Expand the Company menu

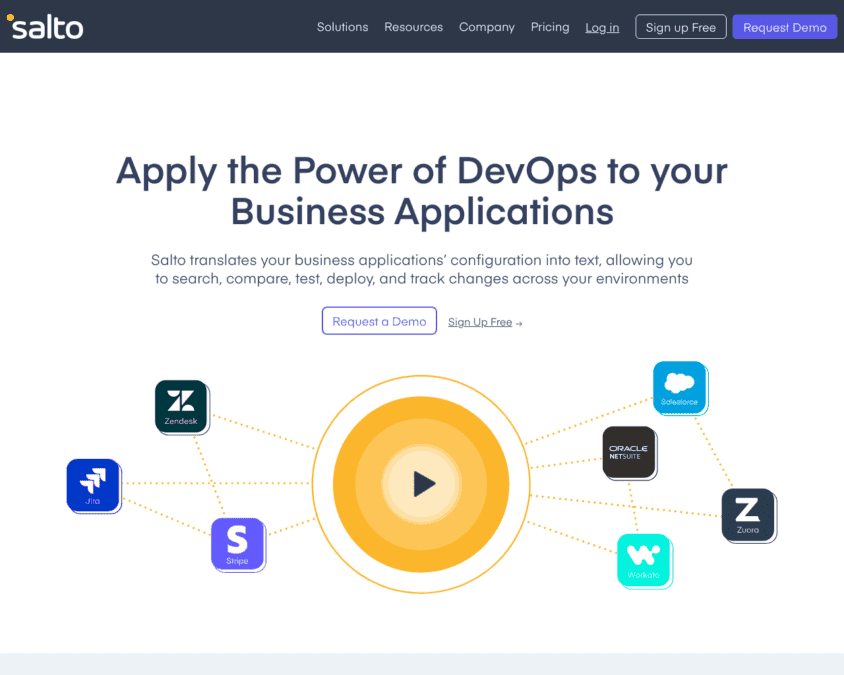click(x=487, y=27)
